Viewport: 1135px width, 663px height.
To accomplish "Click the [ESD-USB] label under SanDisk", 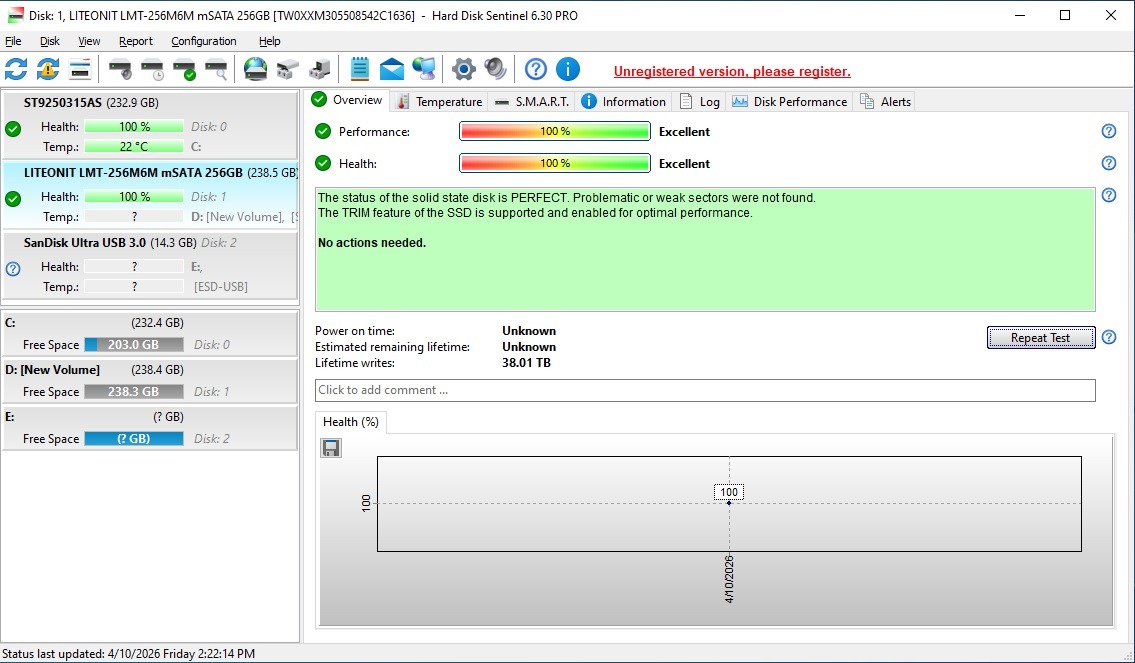I will tap(221, 287).
